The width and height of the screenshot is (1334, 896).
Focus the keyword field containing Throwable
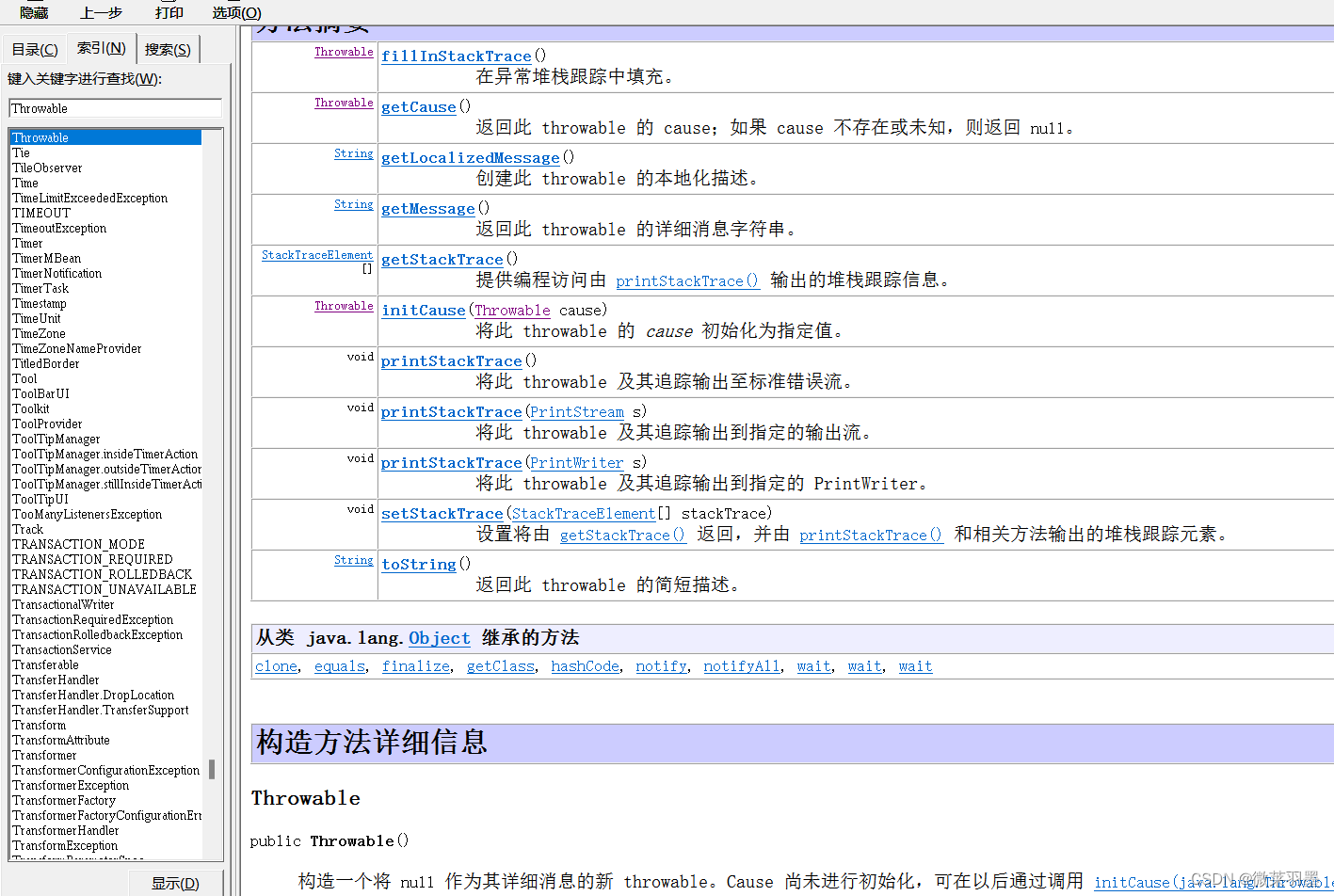(115, 108)
